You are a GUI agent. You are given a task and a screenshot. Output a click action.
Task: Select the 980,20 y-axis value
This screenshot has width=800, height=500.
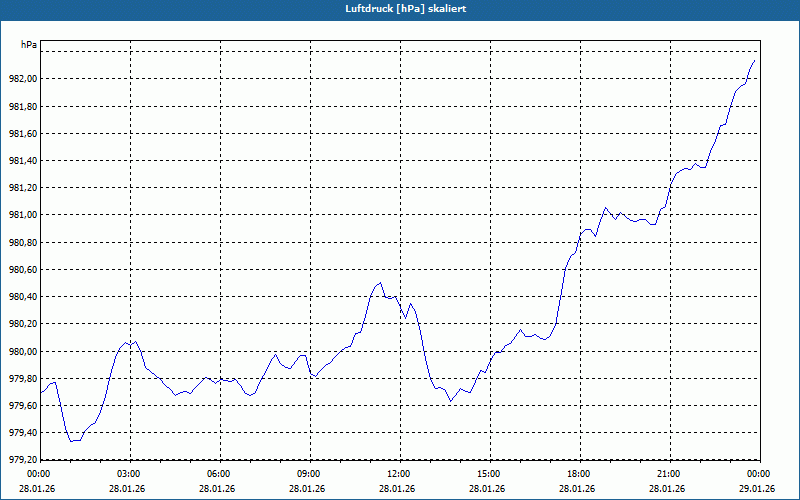tap(23, 324)
